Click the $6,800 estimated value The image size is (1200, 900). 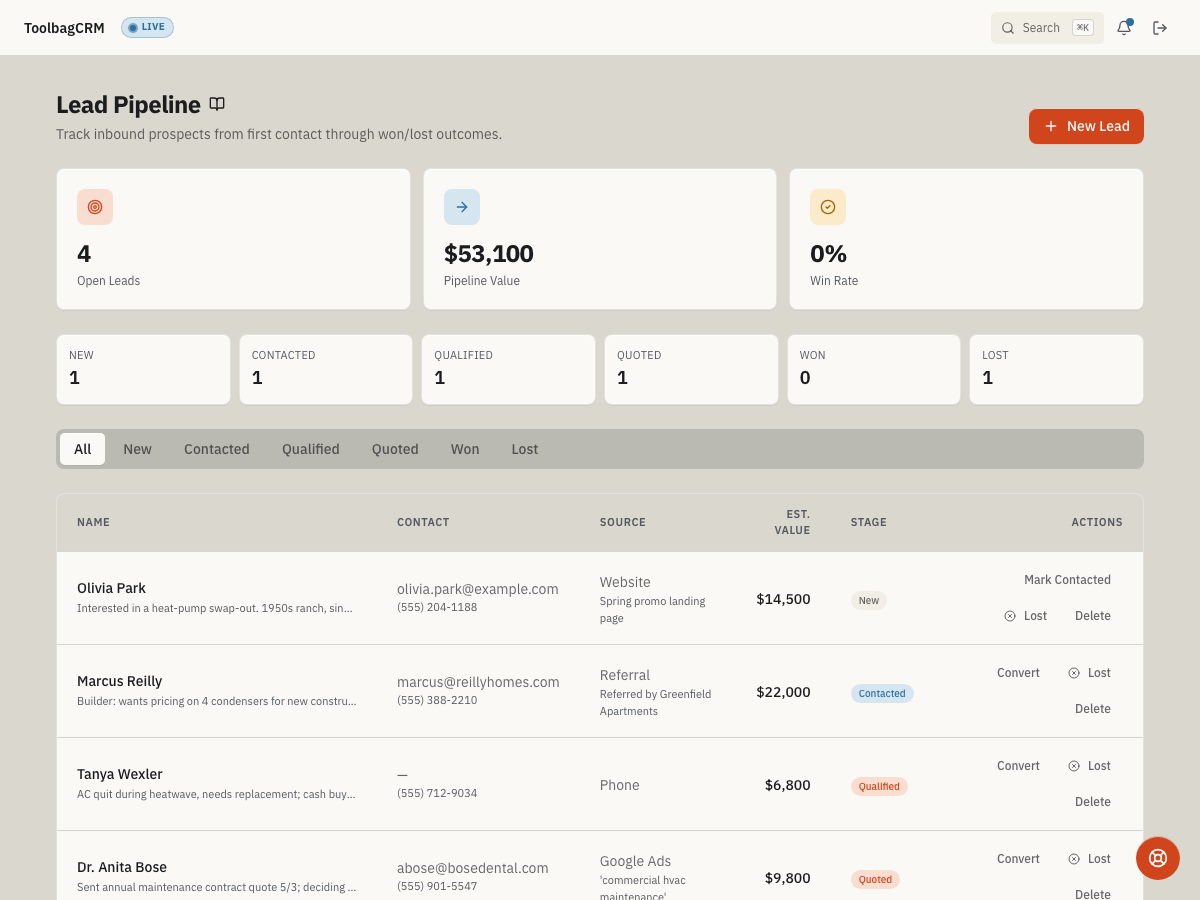pos(788,785)
